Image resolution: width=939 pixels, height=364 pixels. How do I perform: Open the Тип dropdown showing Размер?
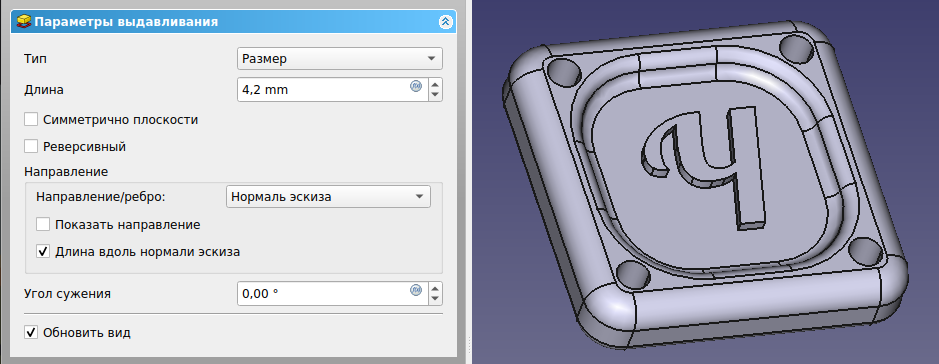340,59
